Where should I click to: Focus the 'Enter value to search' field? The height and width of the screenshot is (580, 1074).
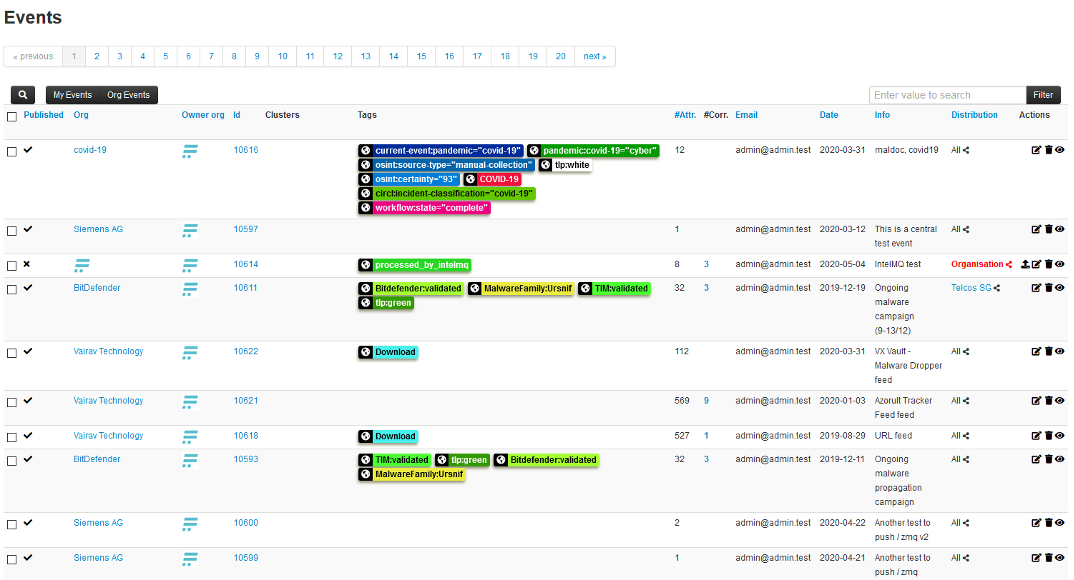coord(947,95)
